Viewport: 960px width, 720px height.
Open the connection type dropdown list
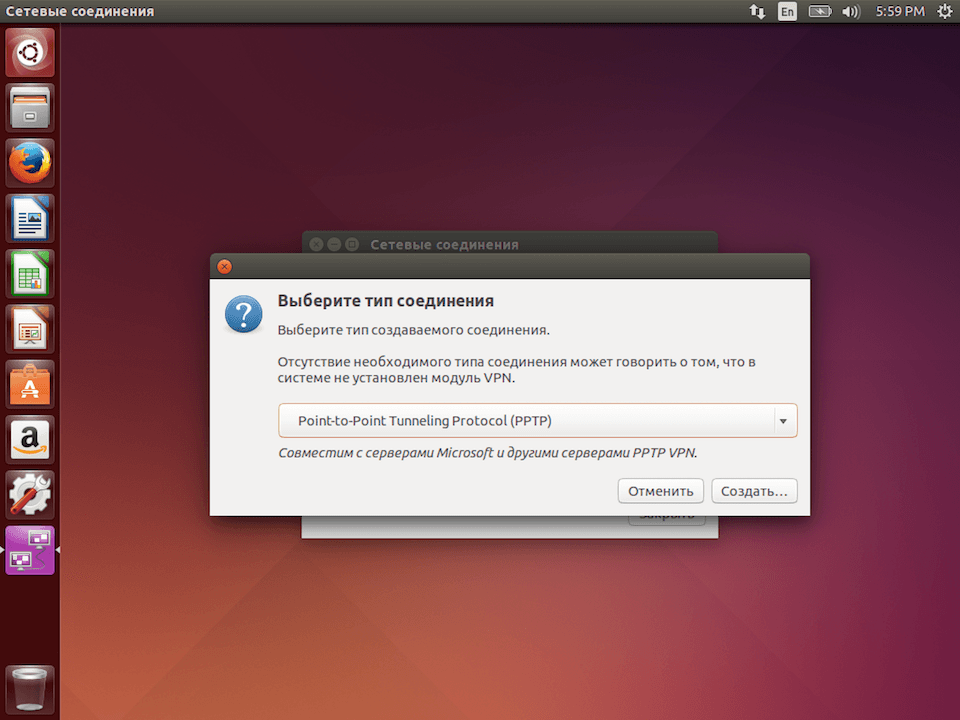pyautogui.click(x=537, y=420)
